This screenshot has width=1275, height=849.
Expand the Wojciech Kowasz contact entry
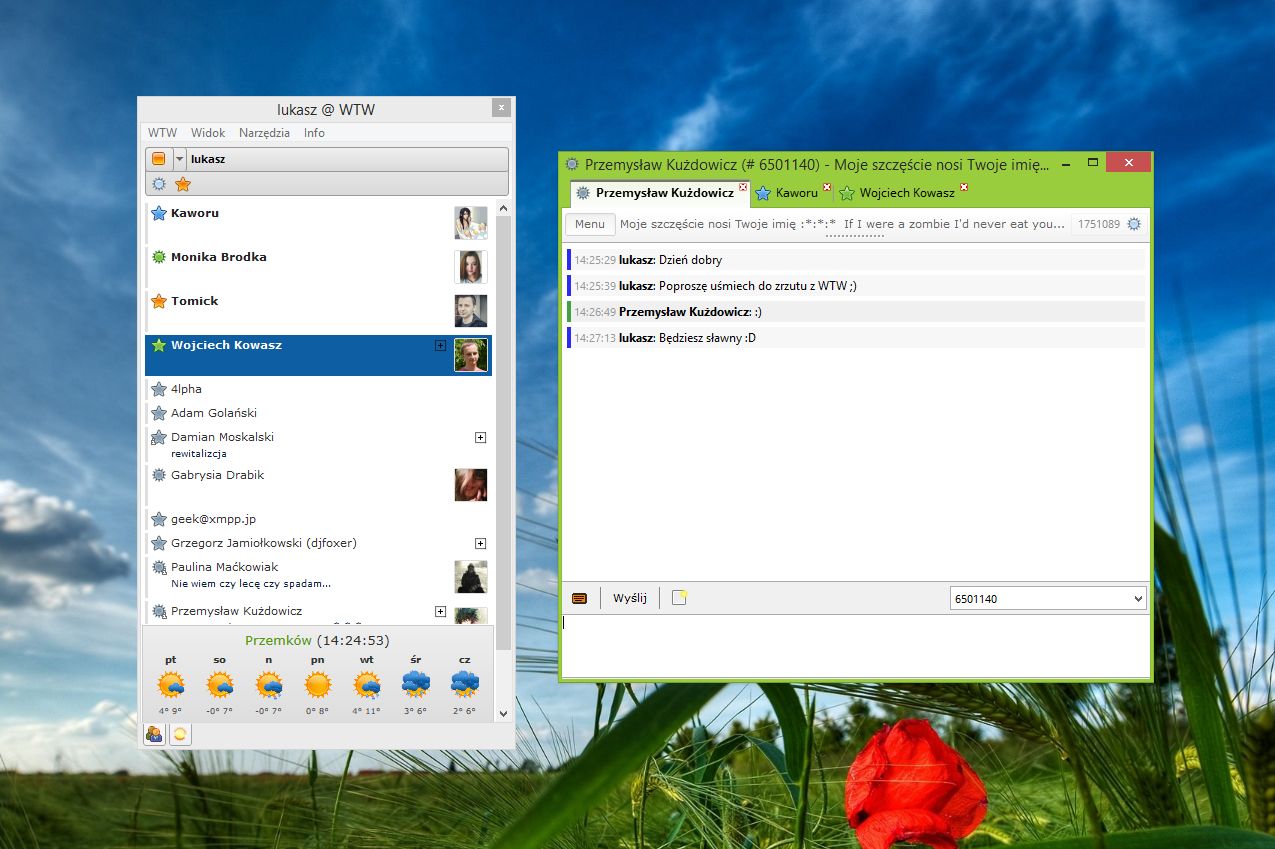coord(440,345)
